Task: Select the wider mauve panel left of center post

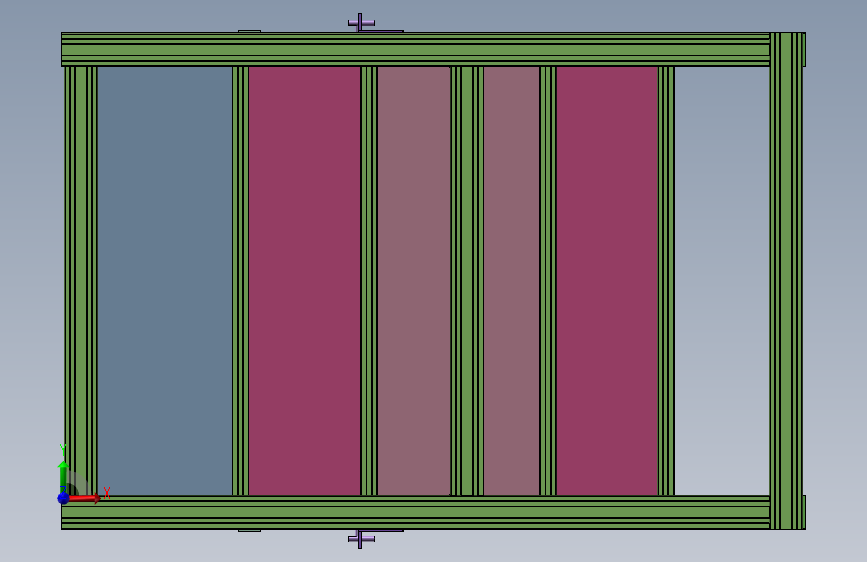Action: coord(414,281)
